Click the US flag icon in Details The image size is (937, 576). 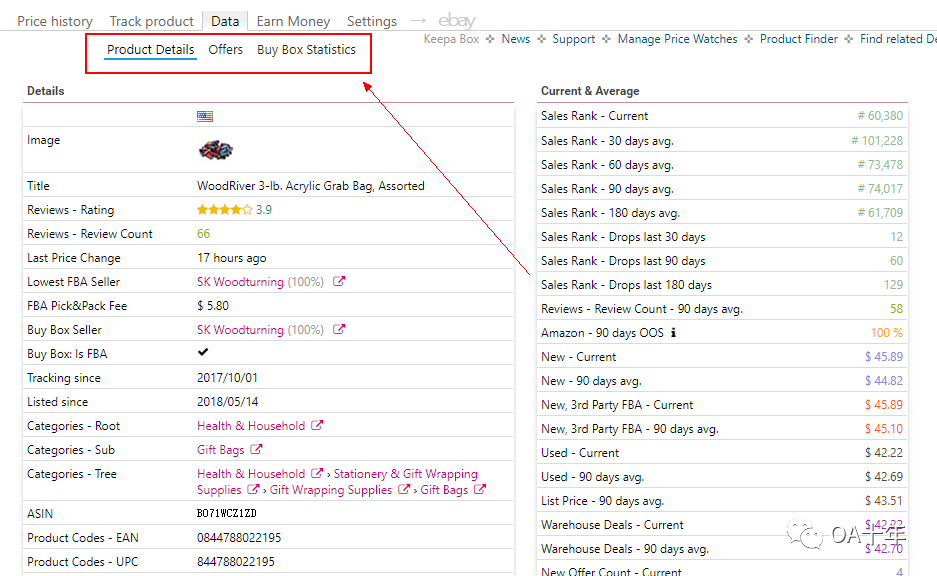click(x=205, y=116)
